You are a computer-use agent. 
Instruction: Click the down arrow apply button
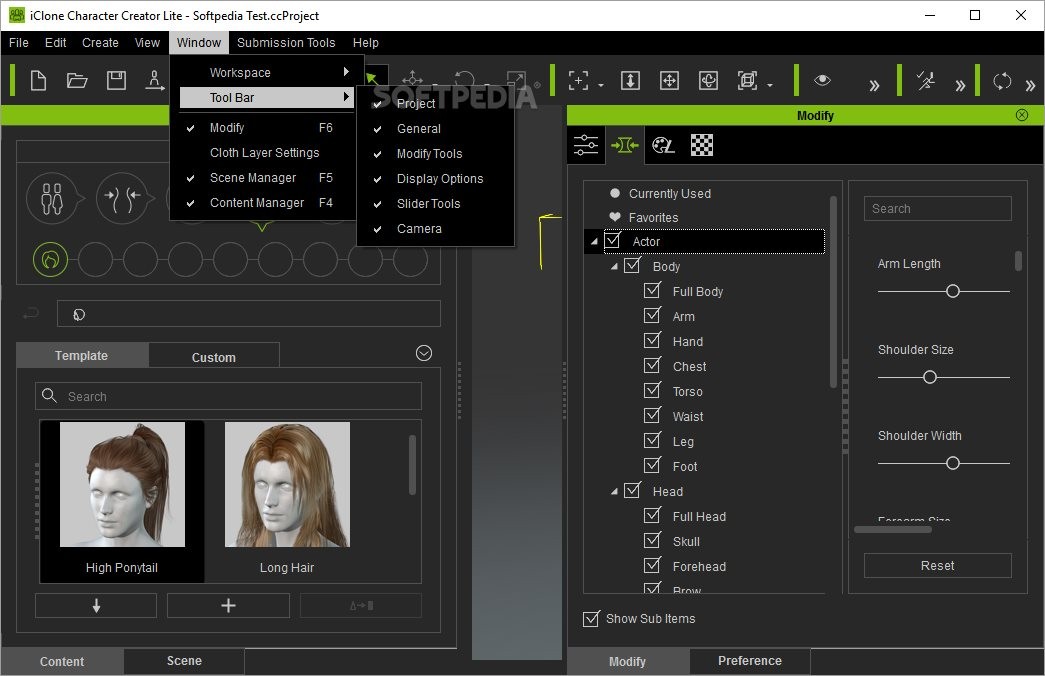click(x=96, y=605)
